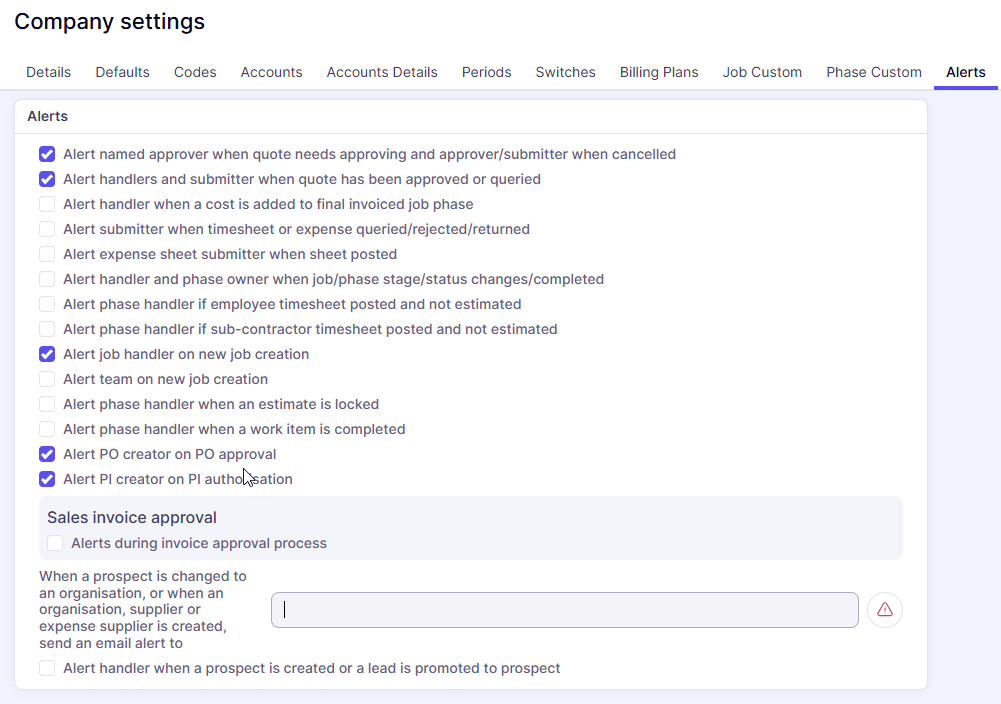Open the Billing Plans tab
The image size is (1001, 704).
pyautogui.click(x=659, y=72)
